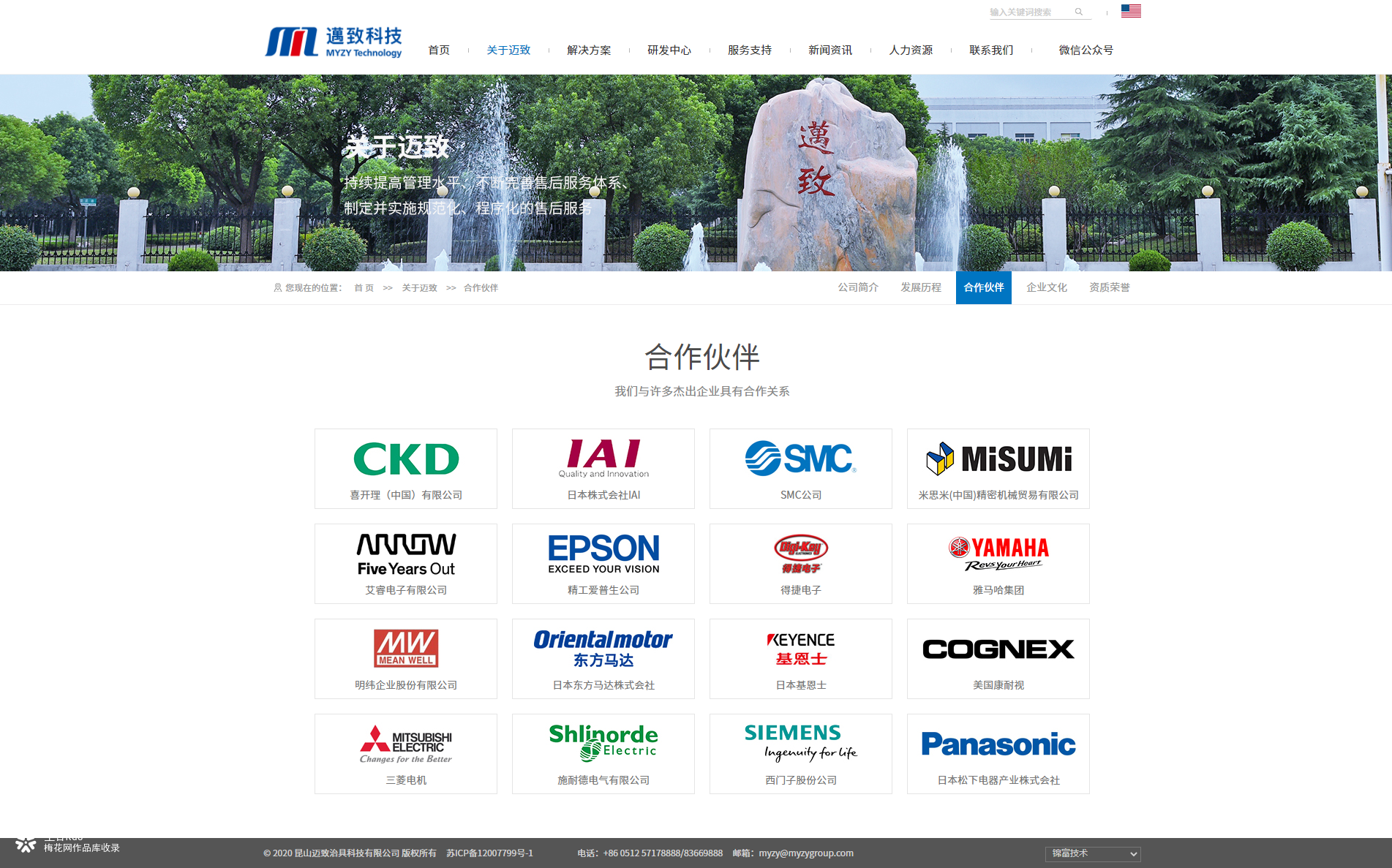The image size is (1392, 868).
Task: Open the Shlinorde Electric logo
Action: point(603,742)
